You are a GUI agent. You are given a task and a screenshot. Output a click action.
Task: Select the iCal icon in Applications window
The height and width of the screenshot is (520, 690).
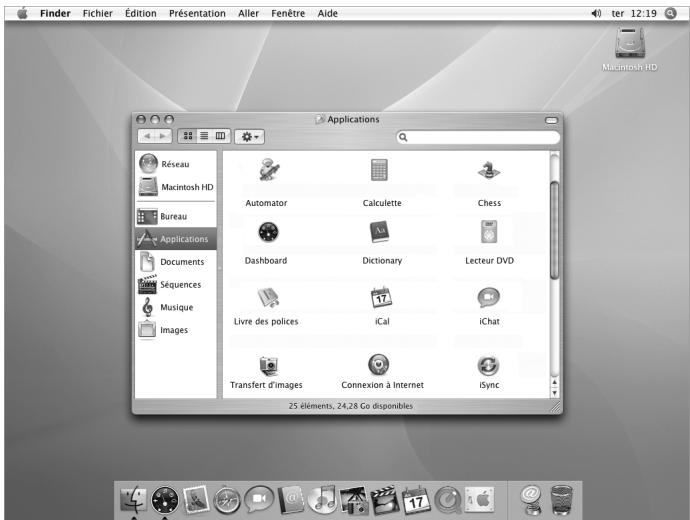coord(381,297)
